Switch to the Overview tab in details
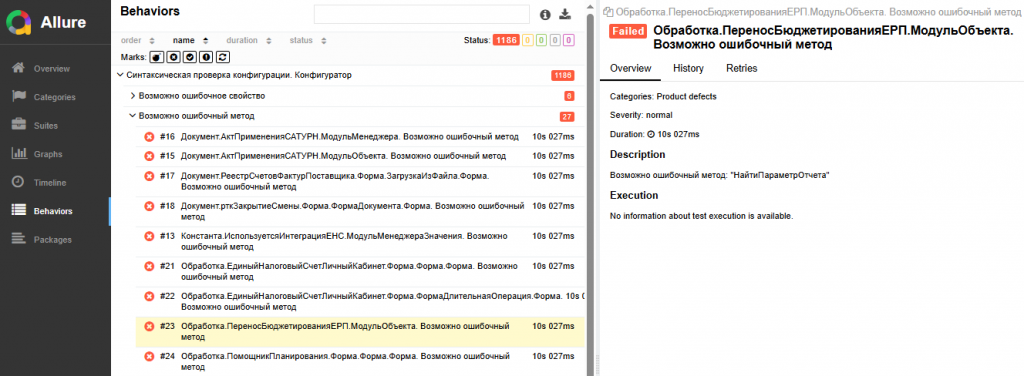The width and height of the screenshot is (1024, 376). [x=630, y=68]
